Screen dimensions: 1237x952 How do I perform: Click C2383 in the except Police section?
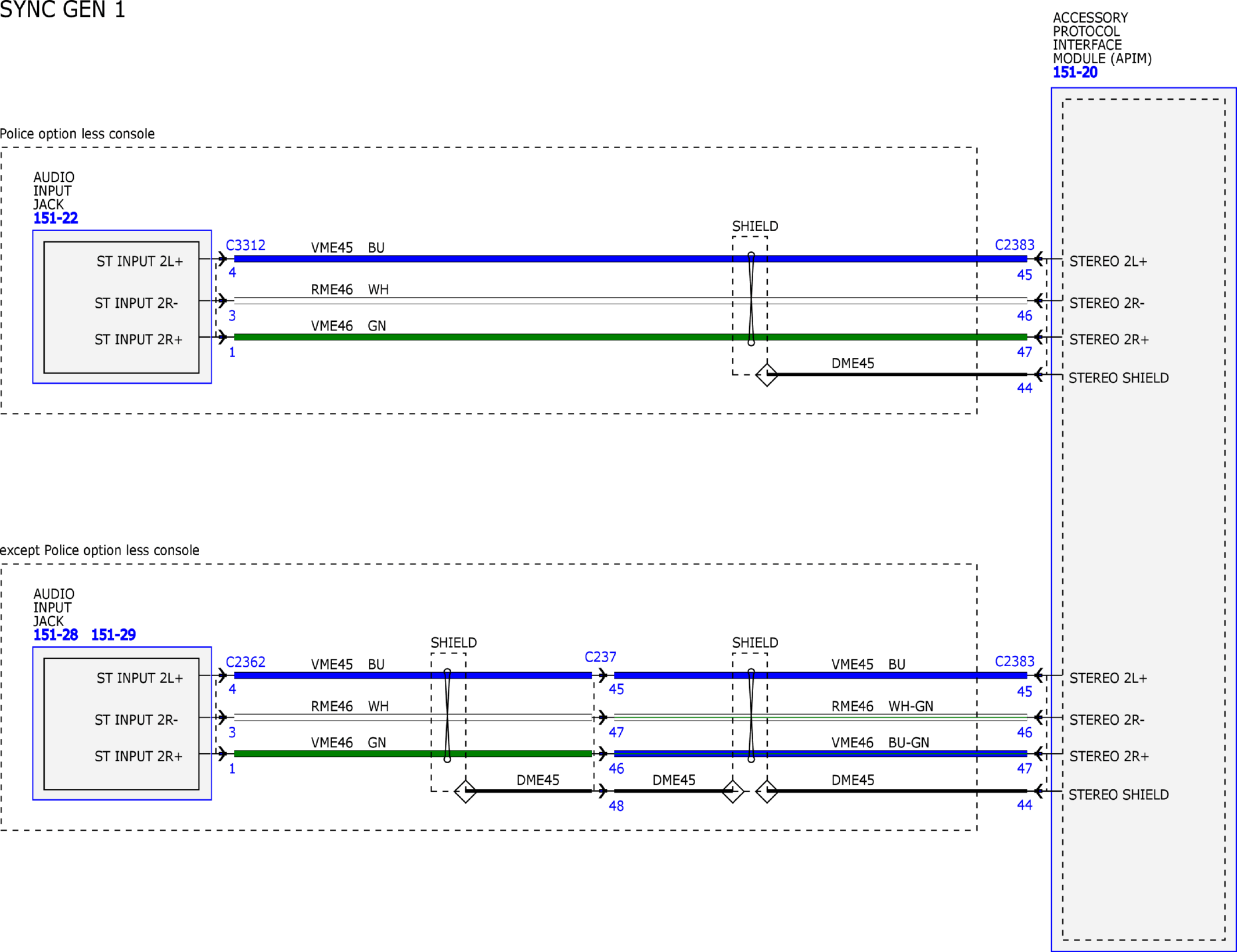point(1015,661)
